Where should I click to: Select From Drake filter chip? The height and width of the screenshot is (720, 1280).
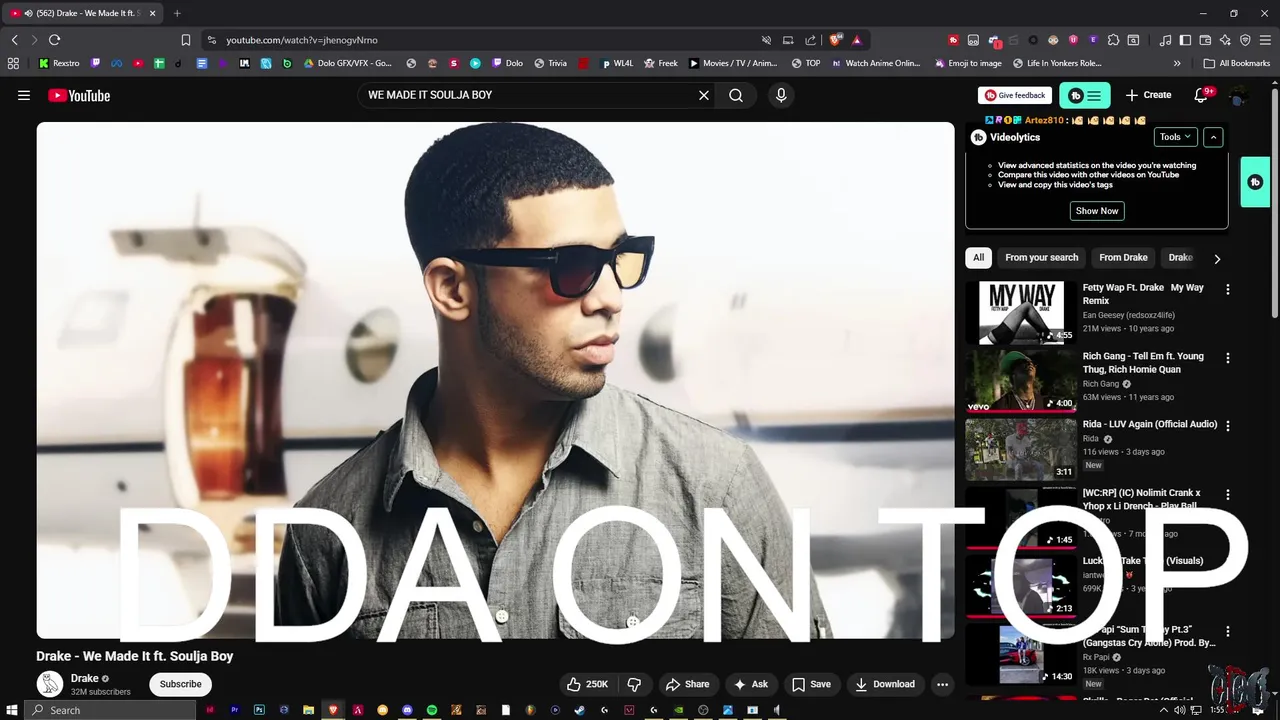click(1123, 258)
